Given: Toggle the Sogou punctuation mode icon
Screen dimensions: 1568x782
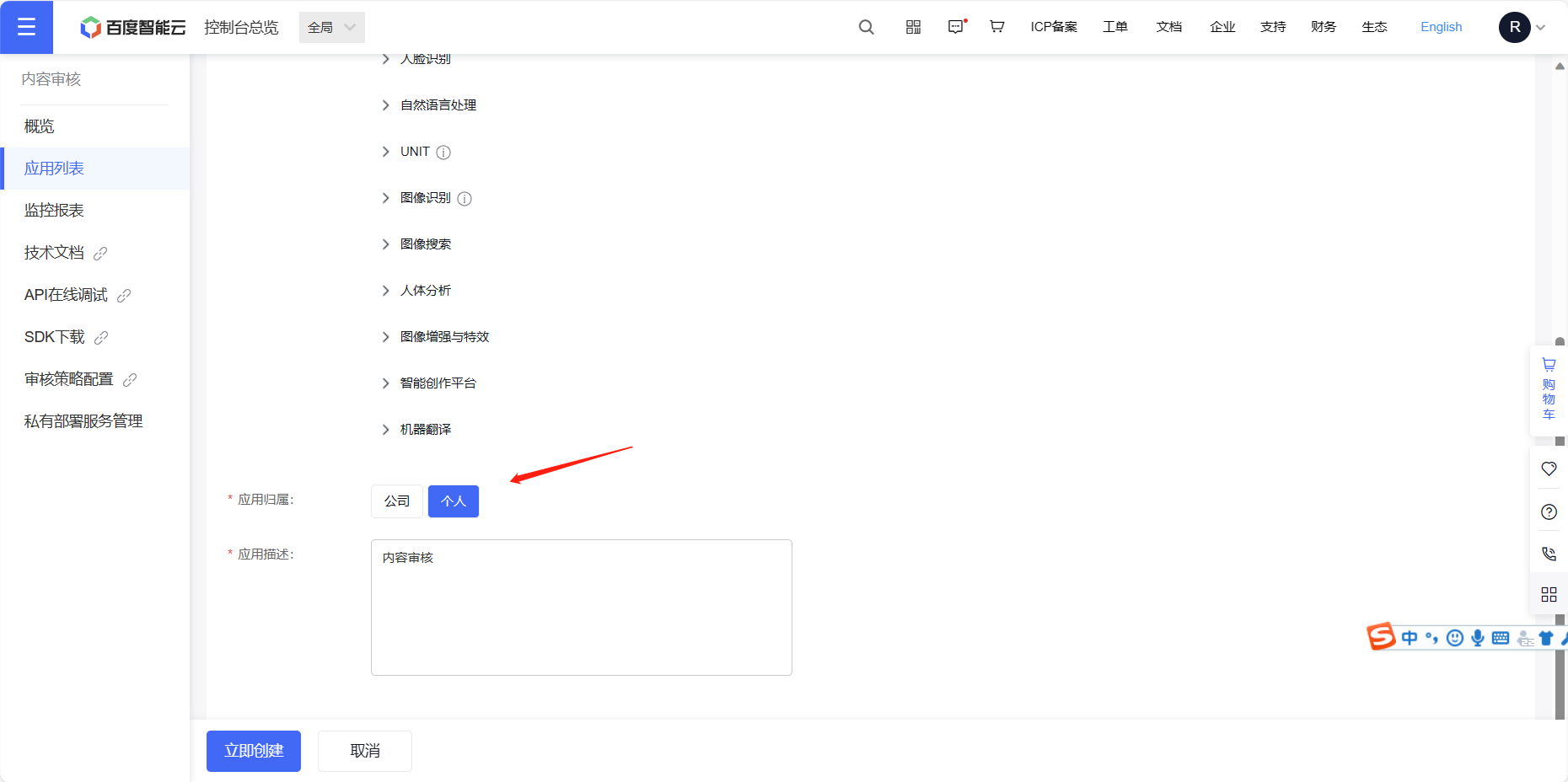Looking at the screenshot, I should click(1431, 638).
